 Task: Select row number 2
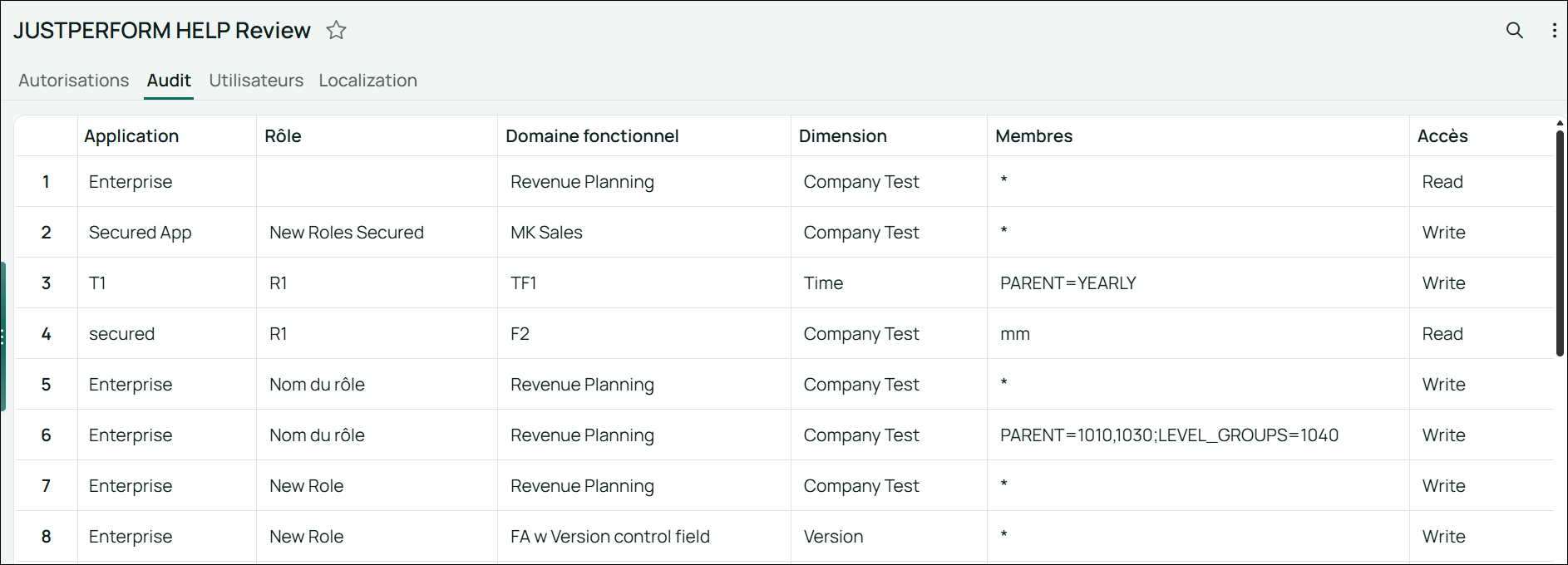[x=46, y=233]
